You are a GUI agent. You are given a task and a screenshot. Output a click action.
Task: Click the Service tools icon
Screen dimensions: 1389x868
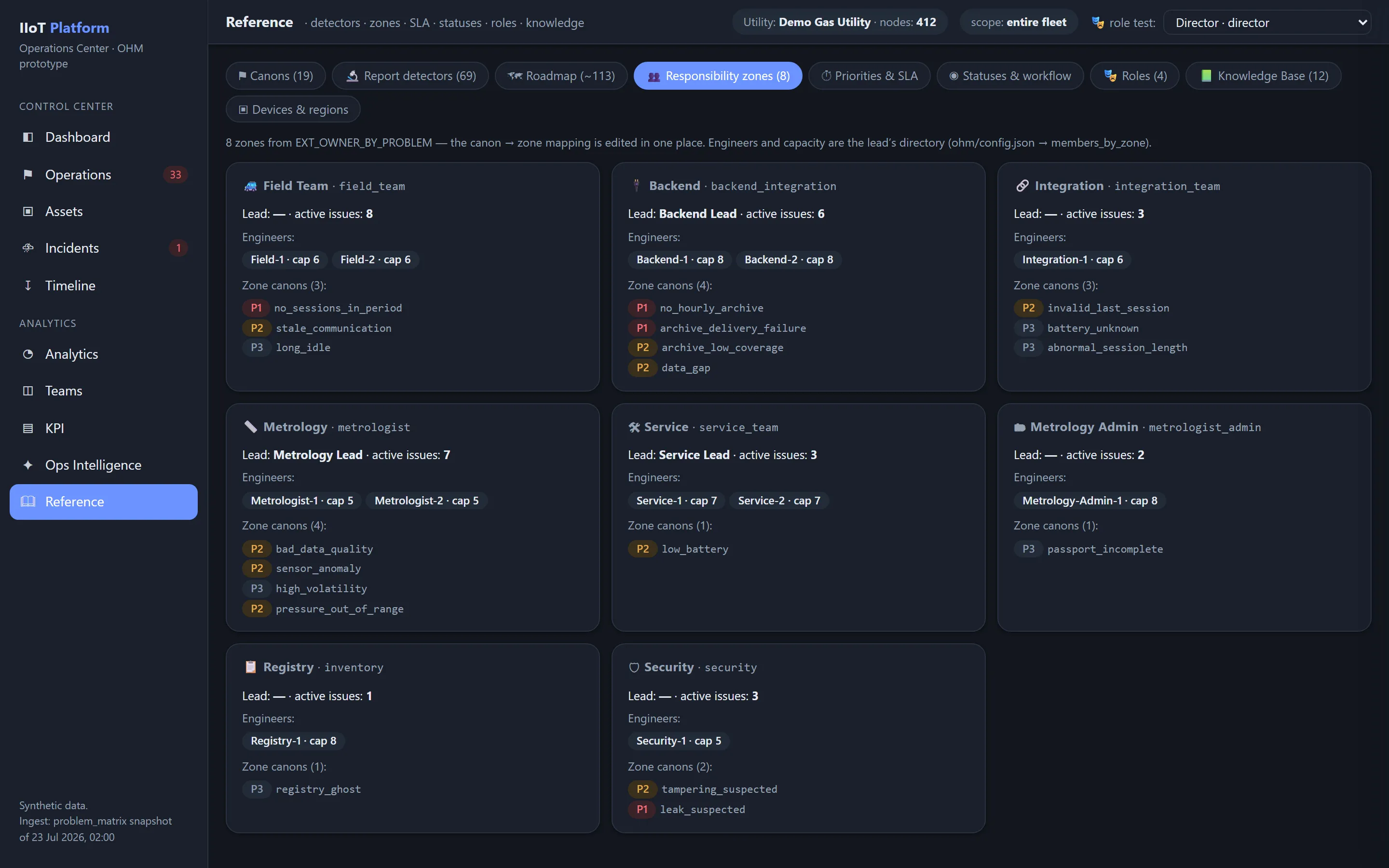coord(634,427)
